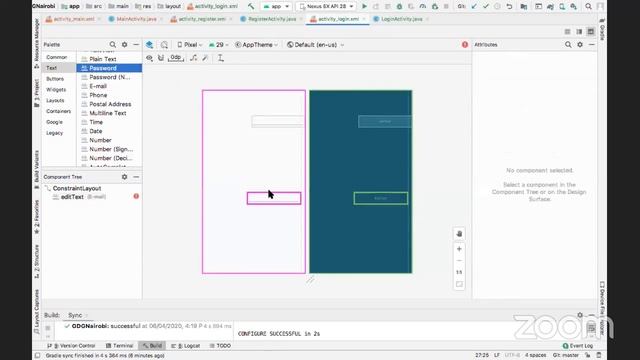The height and width of the screenshot is (360, 640).
Task: Open the Pixel device dropdown
Action: [x=190, y=45]
